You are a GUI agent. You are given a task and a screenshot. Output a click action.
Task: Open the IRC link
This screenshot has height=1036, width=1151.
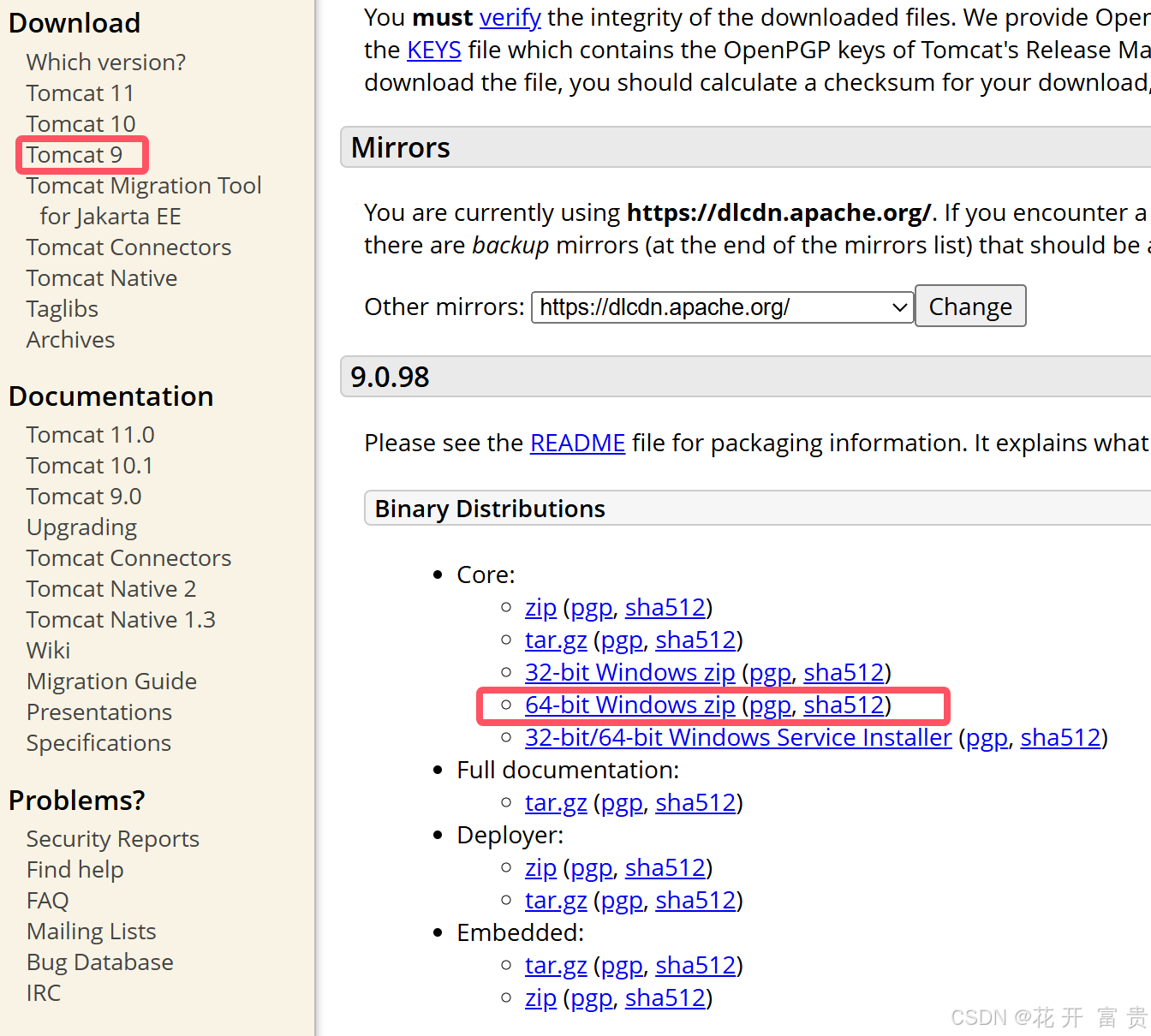click(x=44, y=993)
